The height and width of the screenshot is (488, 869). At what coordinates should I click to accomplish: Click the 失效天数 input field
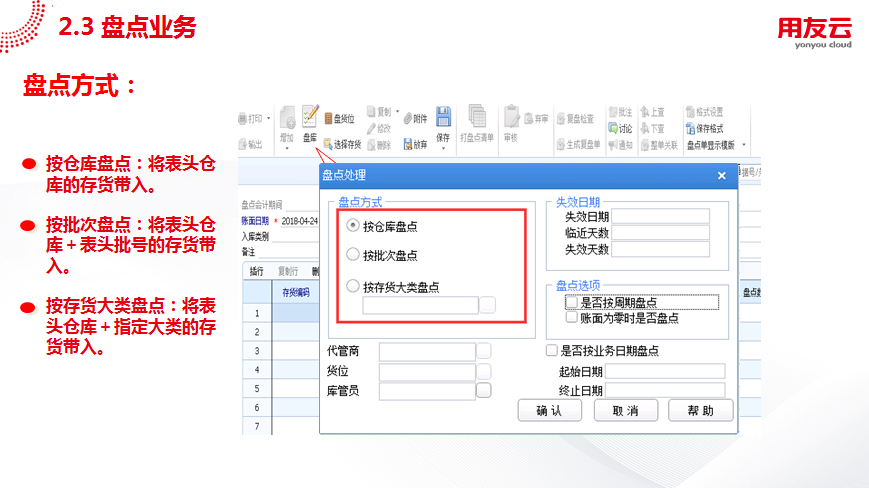click(660, 249)
